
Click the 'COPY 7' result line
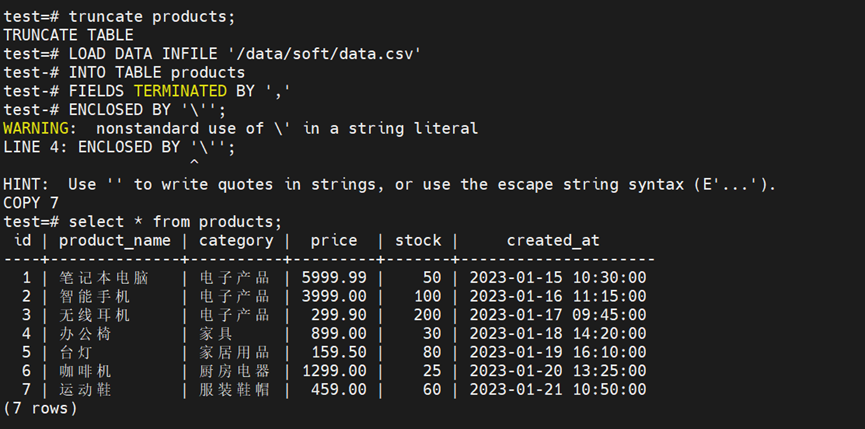click(31, 202)
